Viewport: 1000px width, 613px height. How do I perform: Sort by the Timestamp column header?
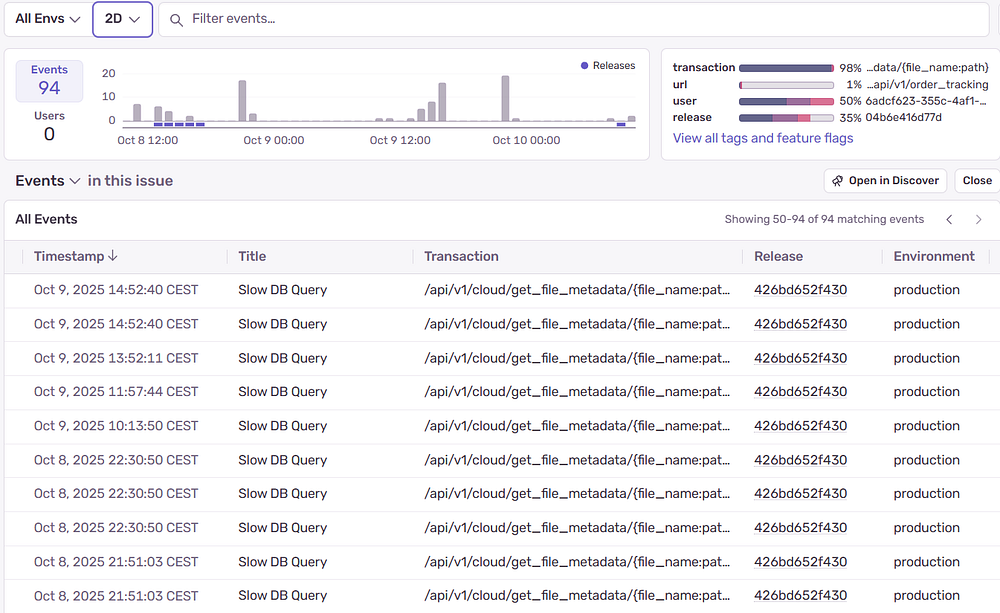(x=75, y=256)
